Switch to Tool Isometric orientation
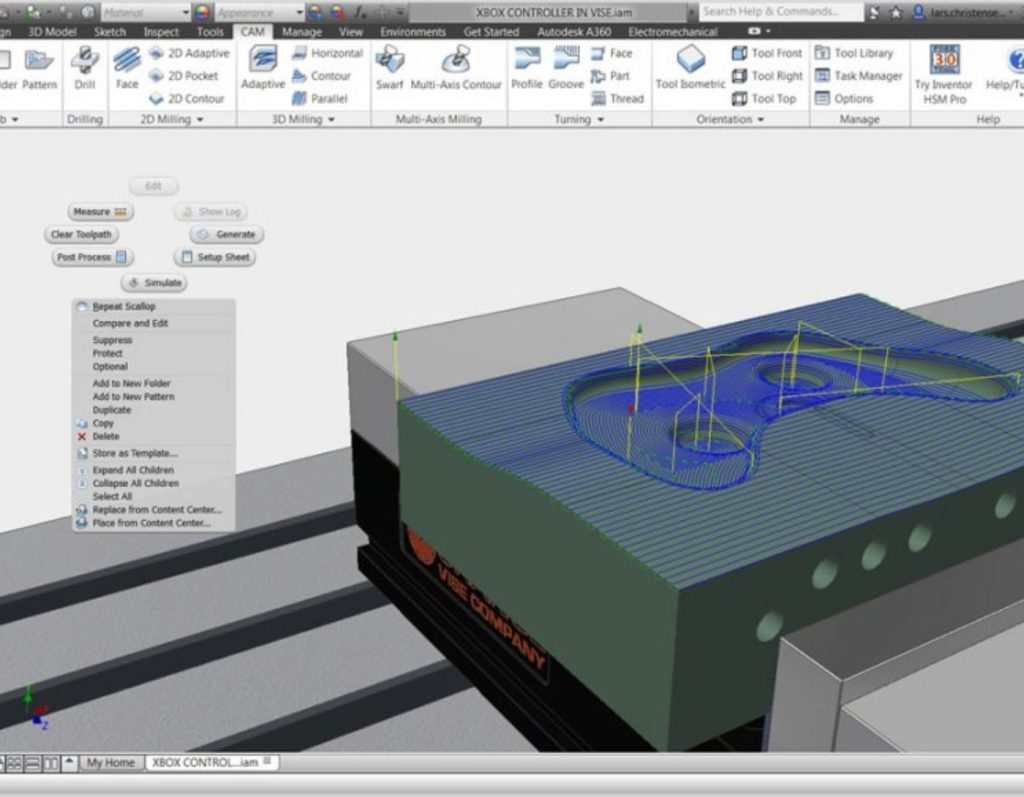The width and height of the screenshot is (1024, 797). pyautogui.click(x=690, y=68)
